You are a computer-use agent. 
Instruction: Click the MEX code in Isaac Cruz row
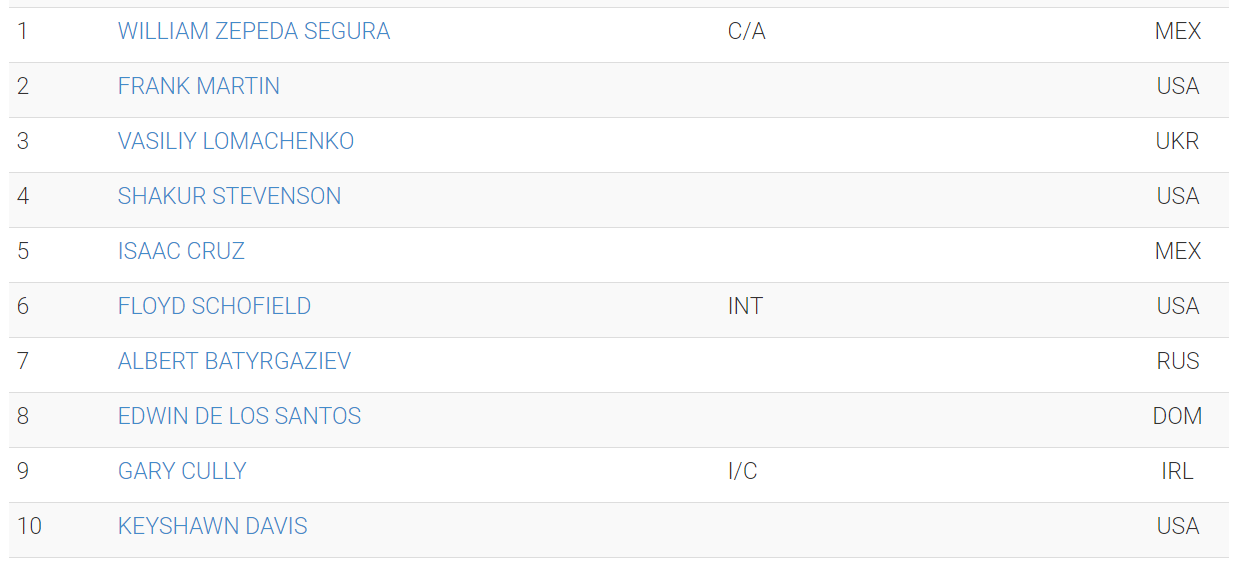1178,251
